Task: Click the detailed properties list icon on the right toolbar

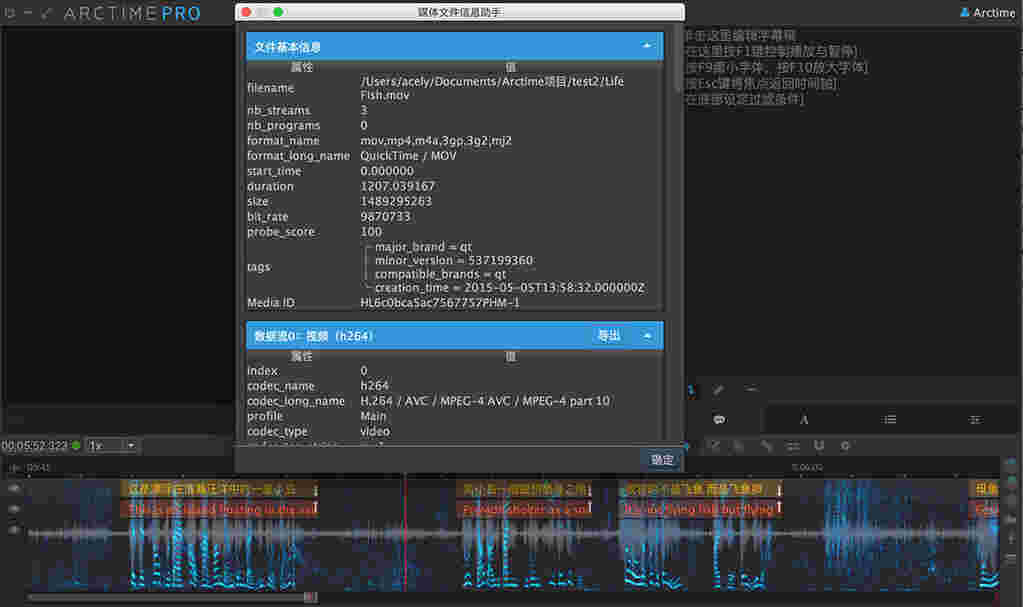Action: click(975, 419)
